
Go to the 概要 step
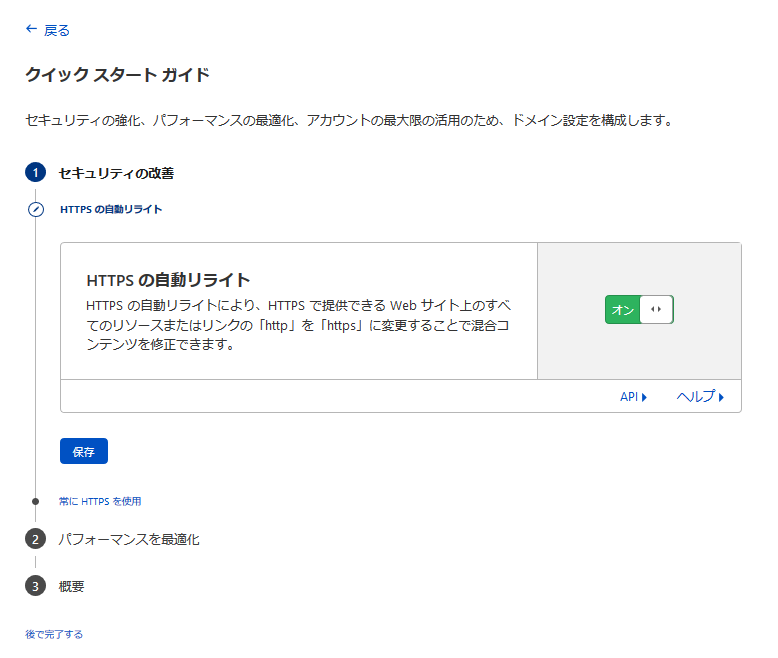click(71, 586)
